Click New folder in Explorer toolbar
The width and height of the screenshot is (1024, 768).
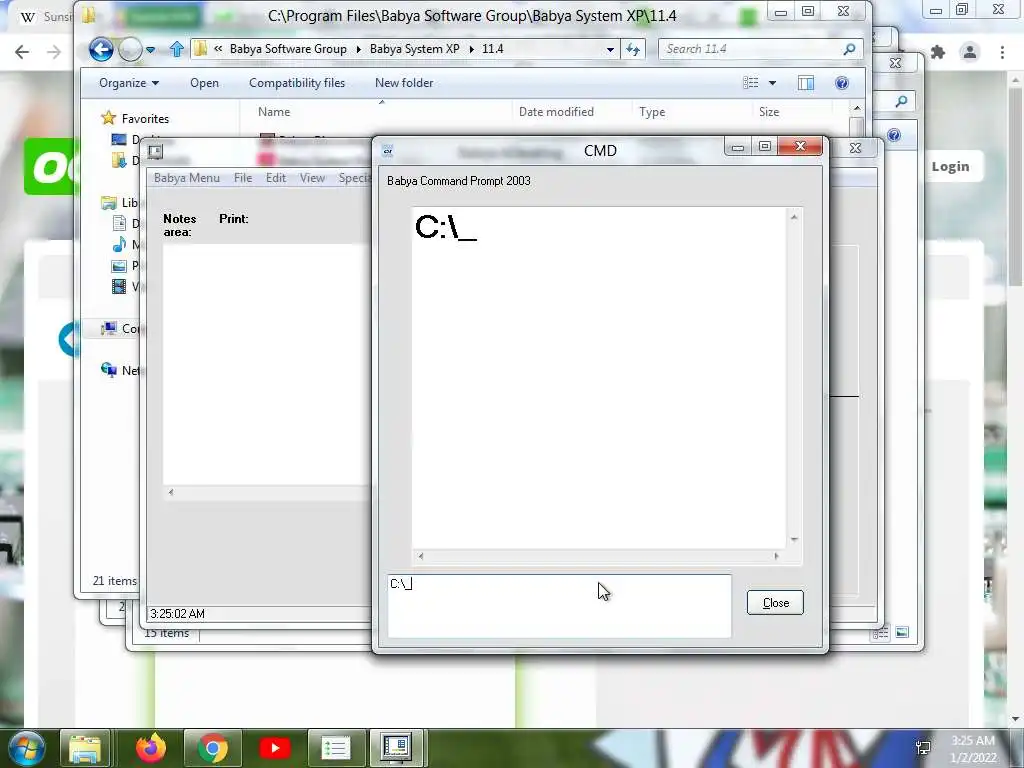(x=404, y=83)
